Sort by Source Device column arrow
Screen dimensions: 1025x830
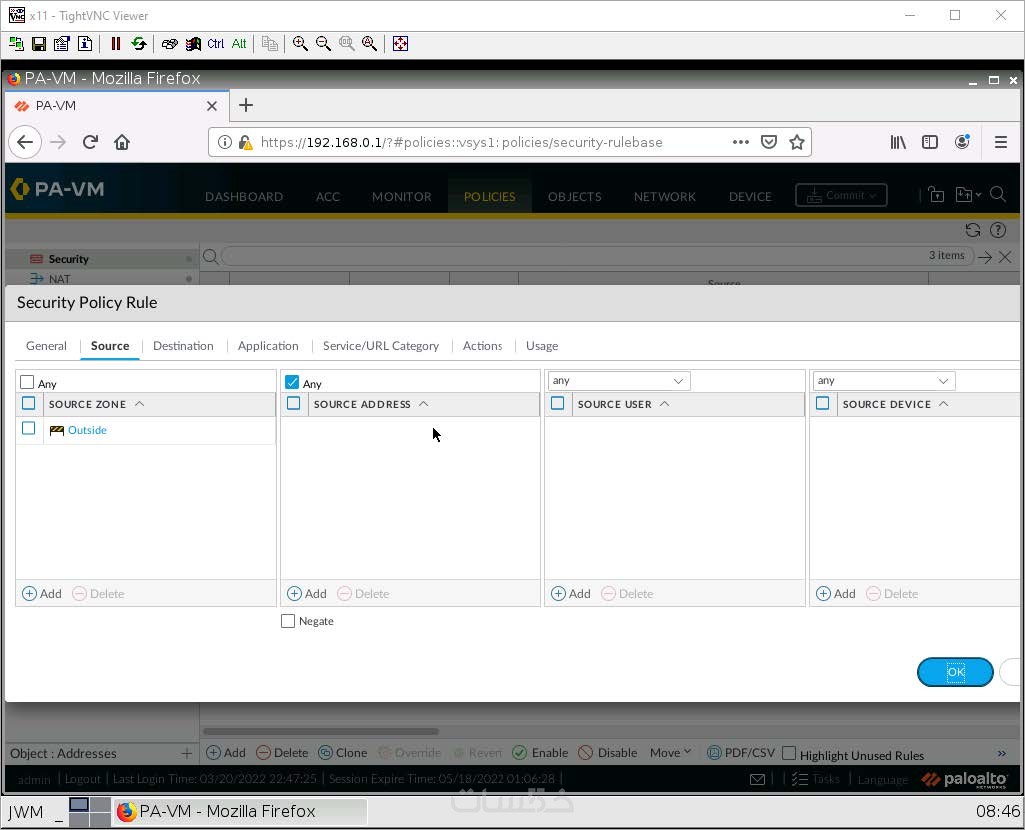pos(943,404)
